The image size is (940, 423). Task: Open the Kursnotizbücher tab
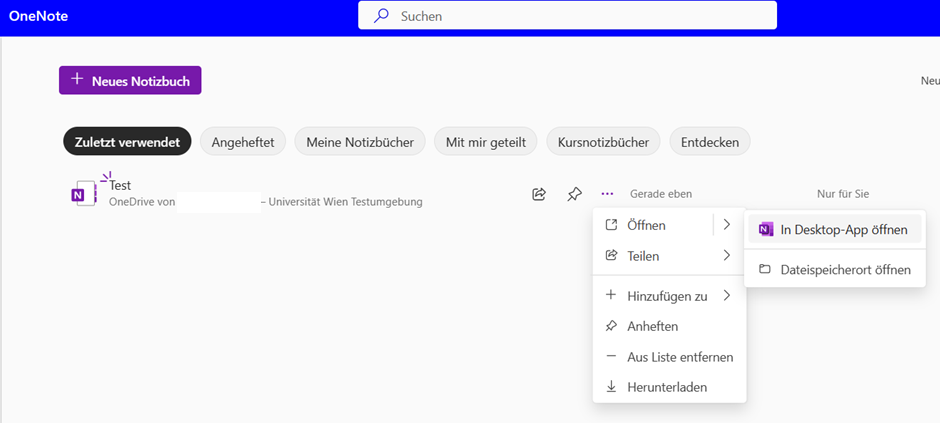tap(603, 142)
